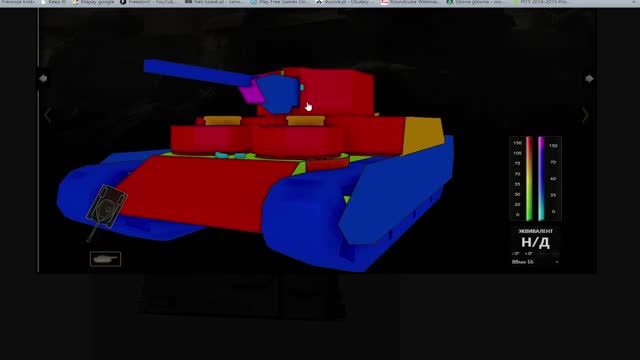
Task: Click the purple-to-cyan spaced armor scale
Action: (541, 178)
